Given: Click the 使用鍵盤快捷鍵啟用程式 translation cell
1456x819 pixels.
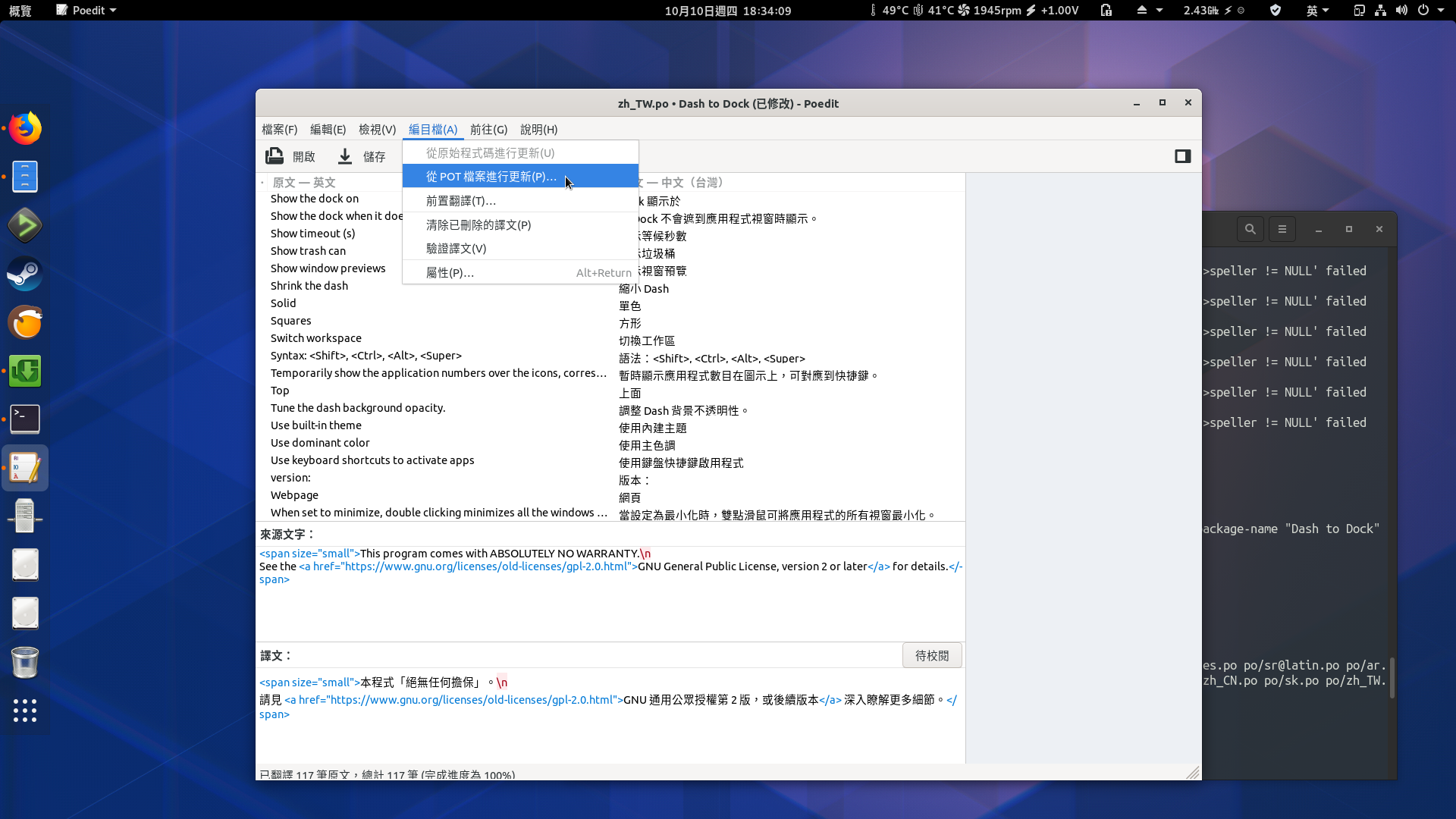Looking at the screenshot, I should 681,463.
